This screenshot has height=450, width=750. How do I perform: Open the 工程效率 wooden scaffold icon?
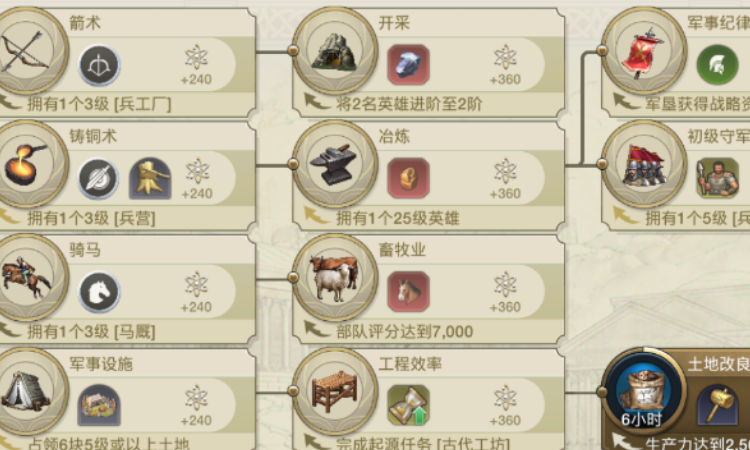coord(335,392)
